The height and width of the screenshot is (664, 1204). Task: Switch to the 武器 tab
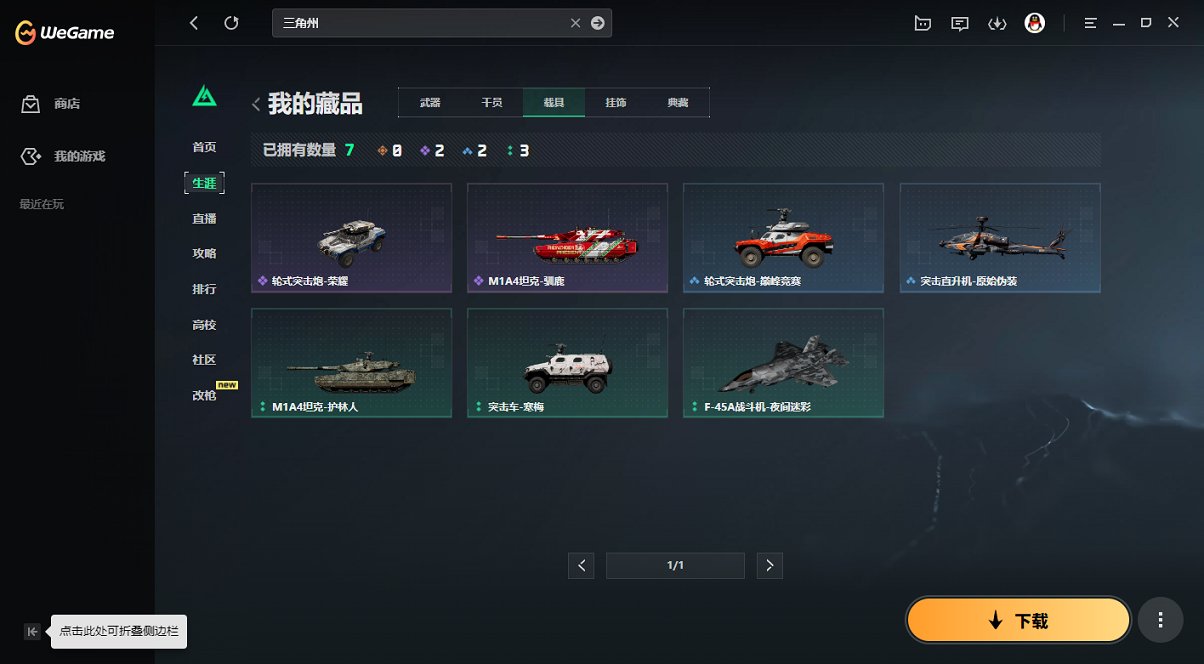(430, 102)
